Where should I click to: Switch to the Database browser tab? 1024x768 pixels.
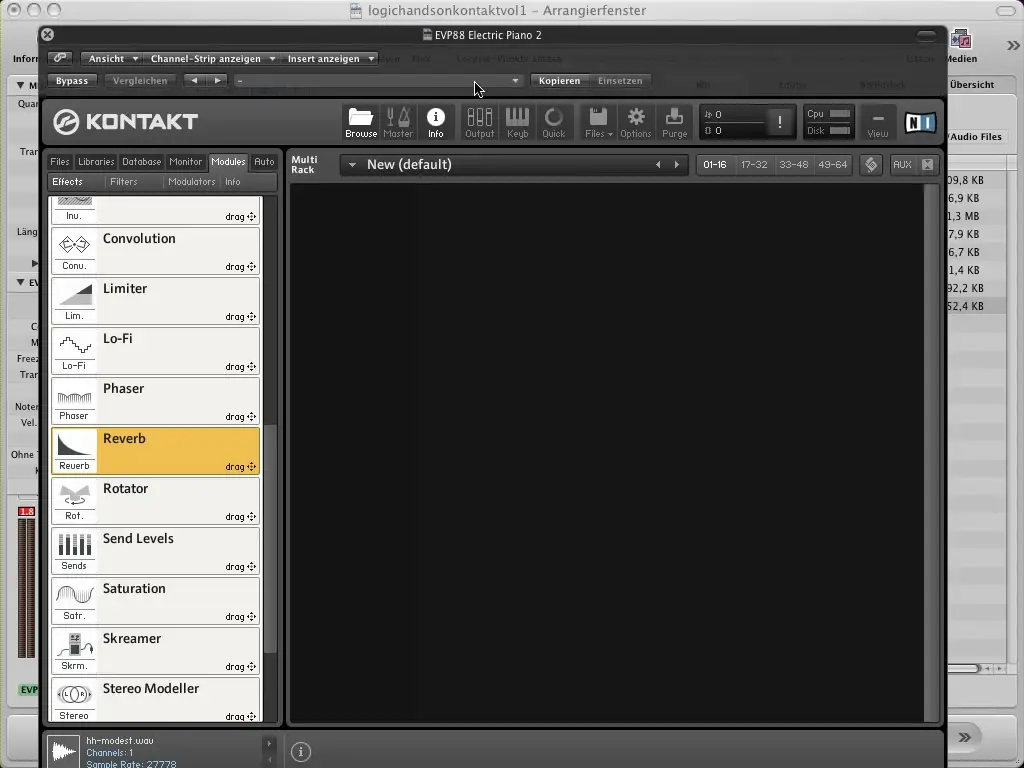coord(142,161)
